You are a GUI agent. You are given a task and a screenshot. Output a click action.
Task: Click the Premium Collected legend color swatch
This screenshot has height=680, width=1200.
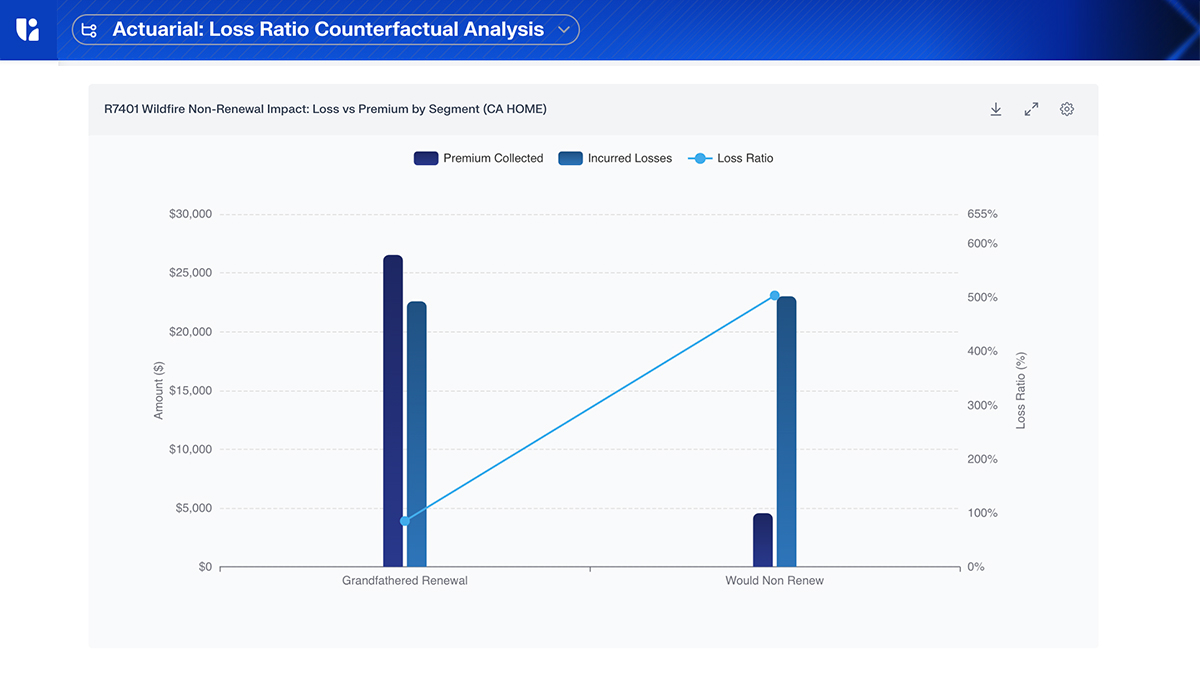pyautogui.click(x=426, y=158)
